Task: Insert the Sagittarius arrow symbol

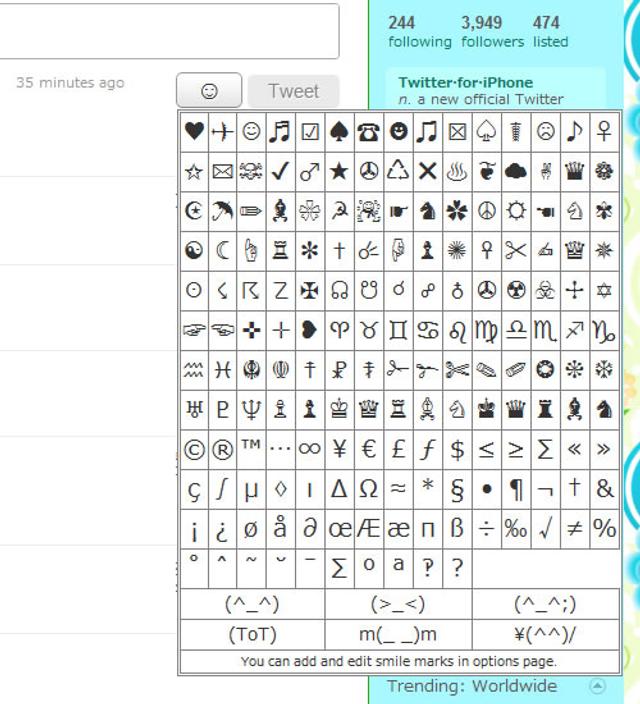Action: pyautogui.click(x=574, y=330)
